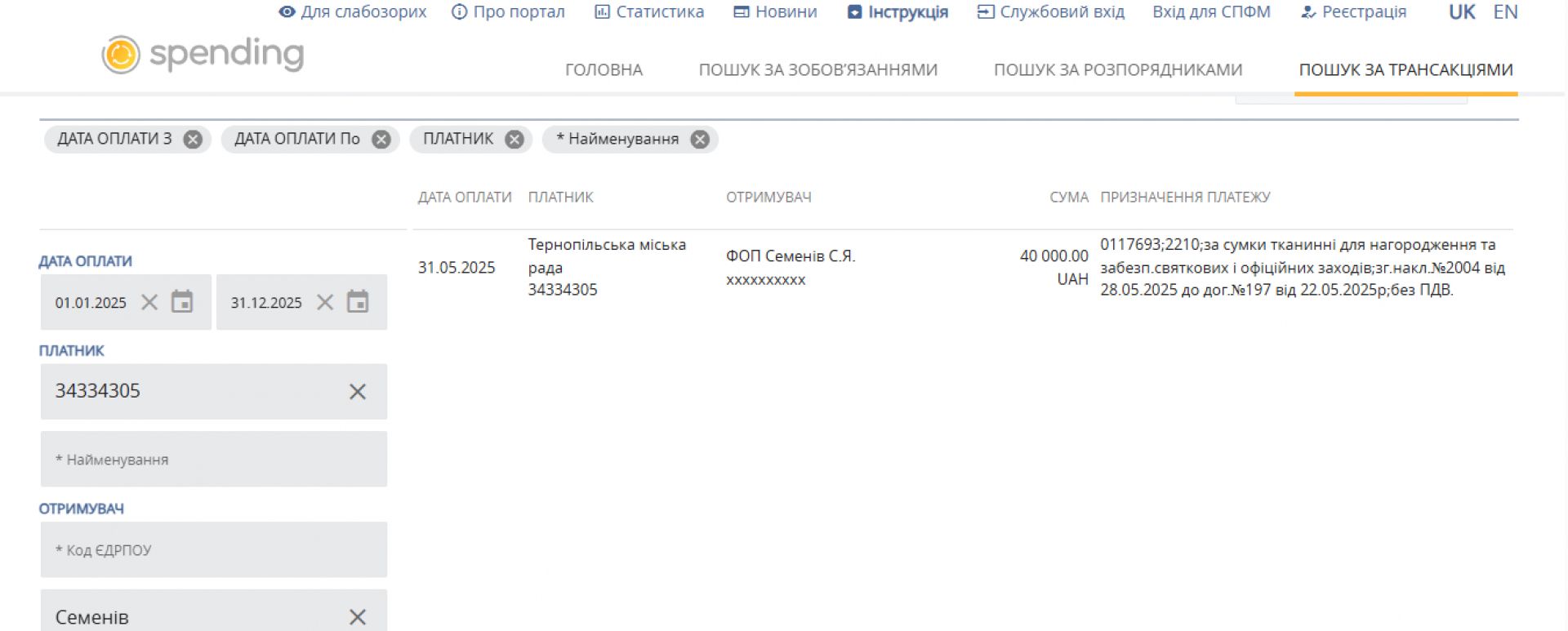The image size is (1568, 631).
Task: Open calendar picker for start date 01.01.2025
Action: pos(182,302)
